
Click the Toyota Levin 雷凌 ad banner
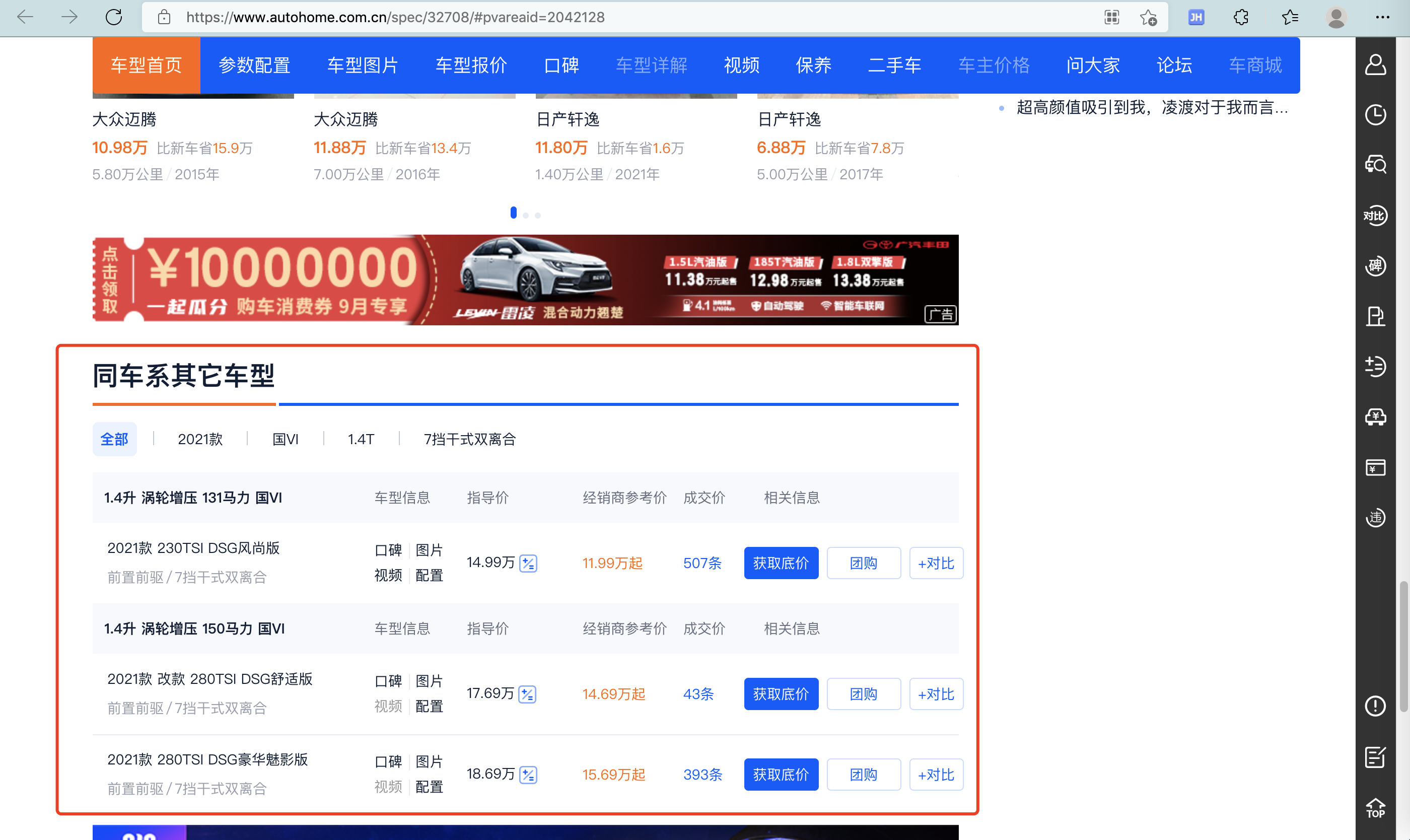pos(526,279)
